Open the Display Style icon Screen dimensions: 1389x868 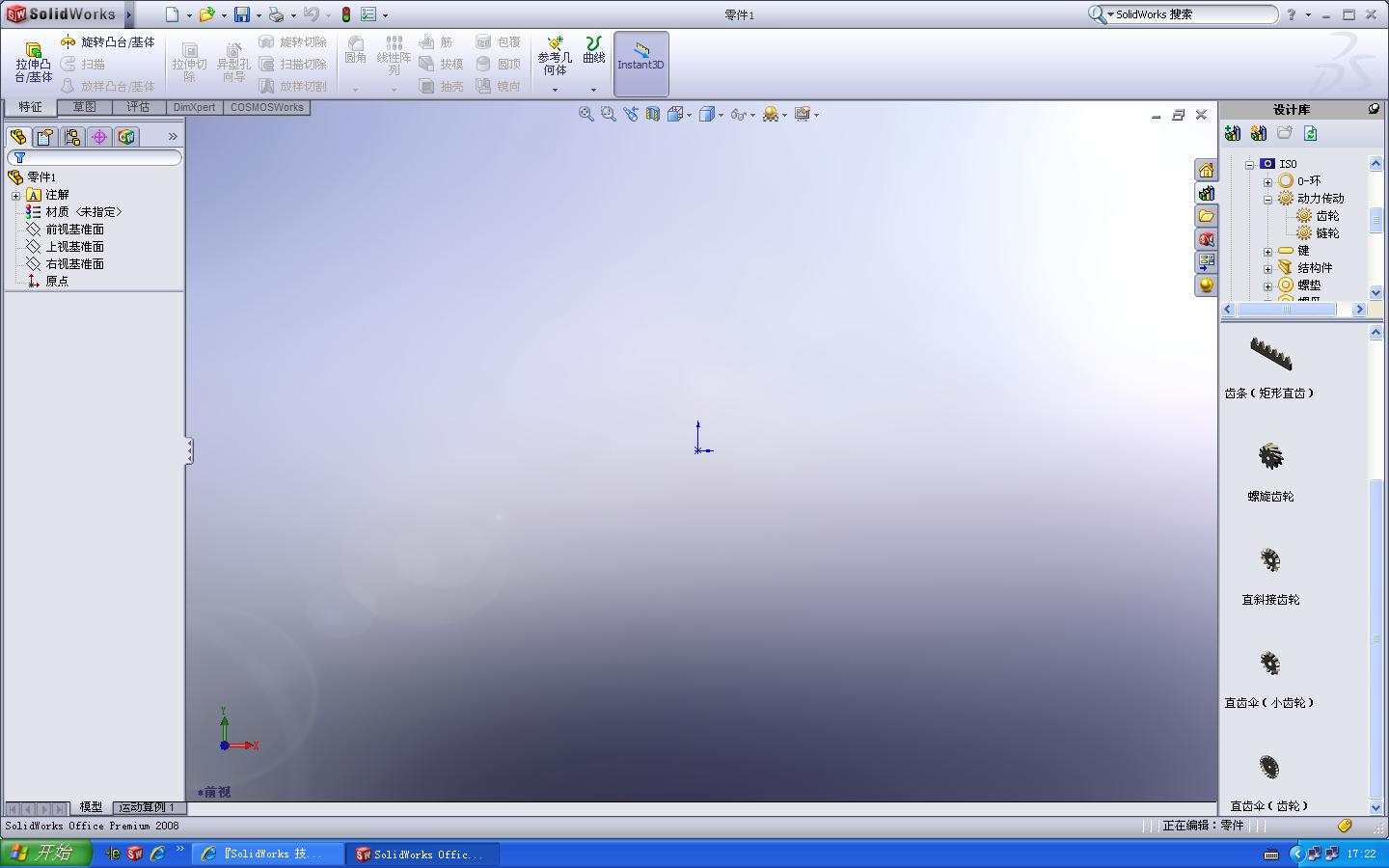pyautogui.click(x=707, y=114)
